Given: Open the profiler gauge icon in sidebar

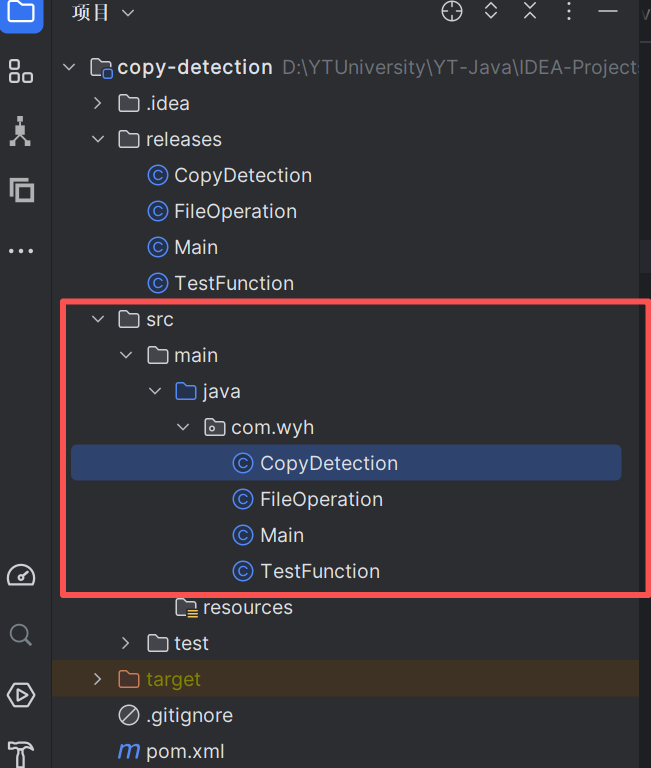Looking at the screenshot, I should [x=21, y=575].
